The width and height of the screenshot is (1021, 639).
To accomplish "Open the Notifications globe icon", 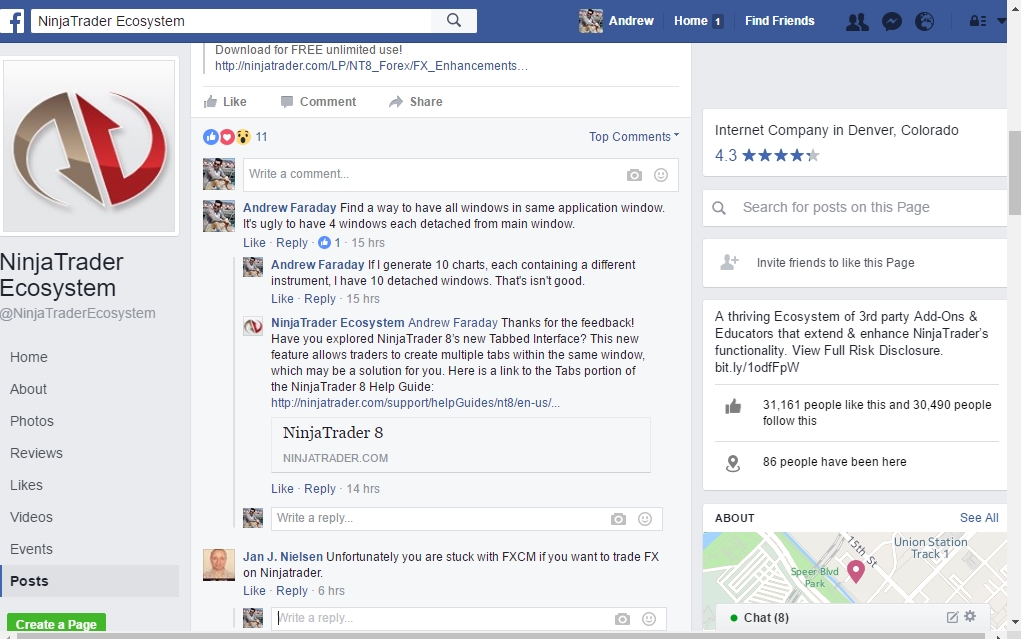I will coord(924,21).
